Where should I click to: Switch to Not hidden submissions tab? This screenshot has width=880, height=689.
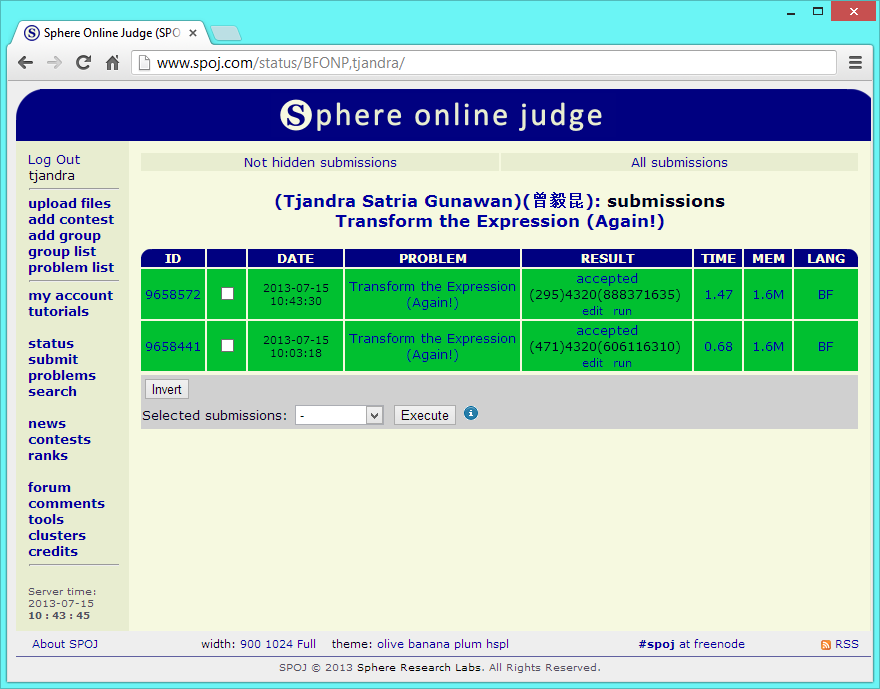320,162
